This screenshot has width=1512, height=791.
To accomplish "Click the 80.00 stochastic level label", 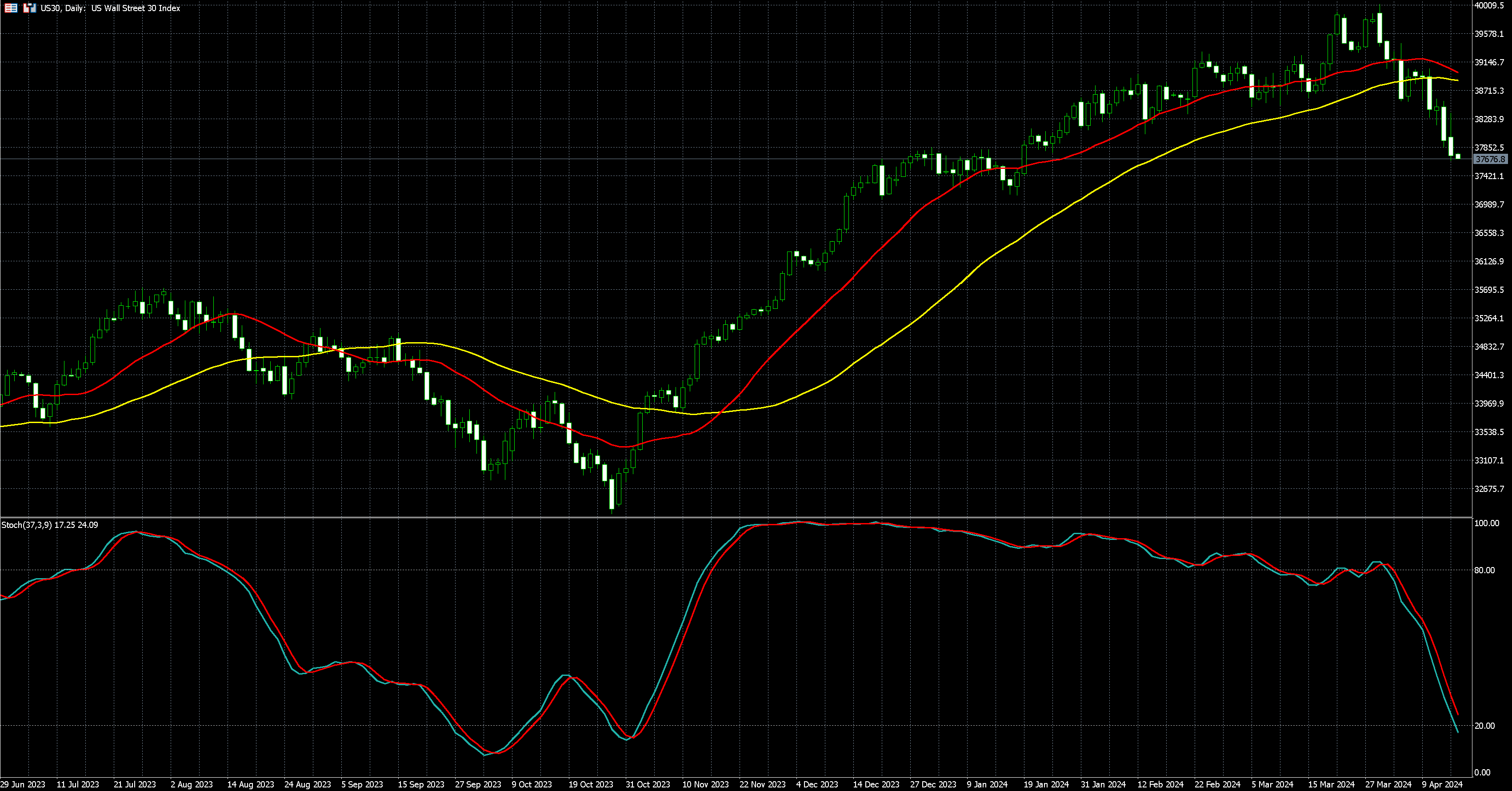I will (1484, 570).
